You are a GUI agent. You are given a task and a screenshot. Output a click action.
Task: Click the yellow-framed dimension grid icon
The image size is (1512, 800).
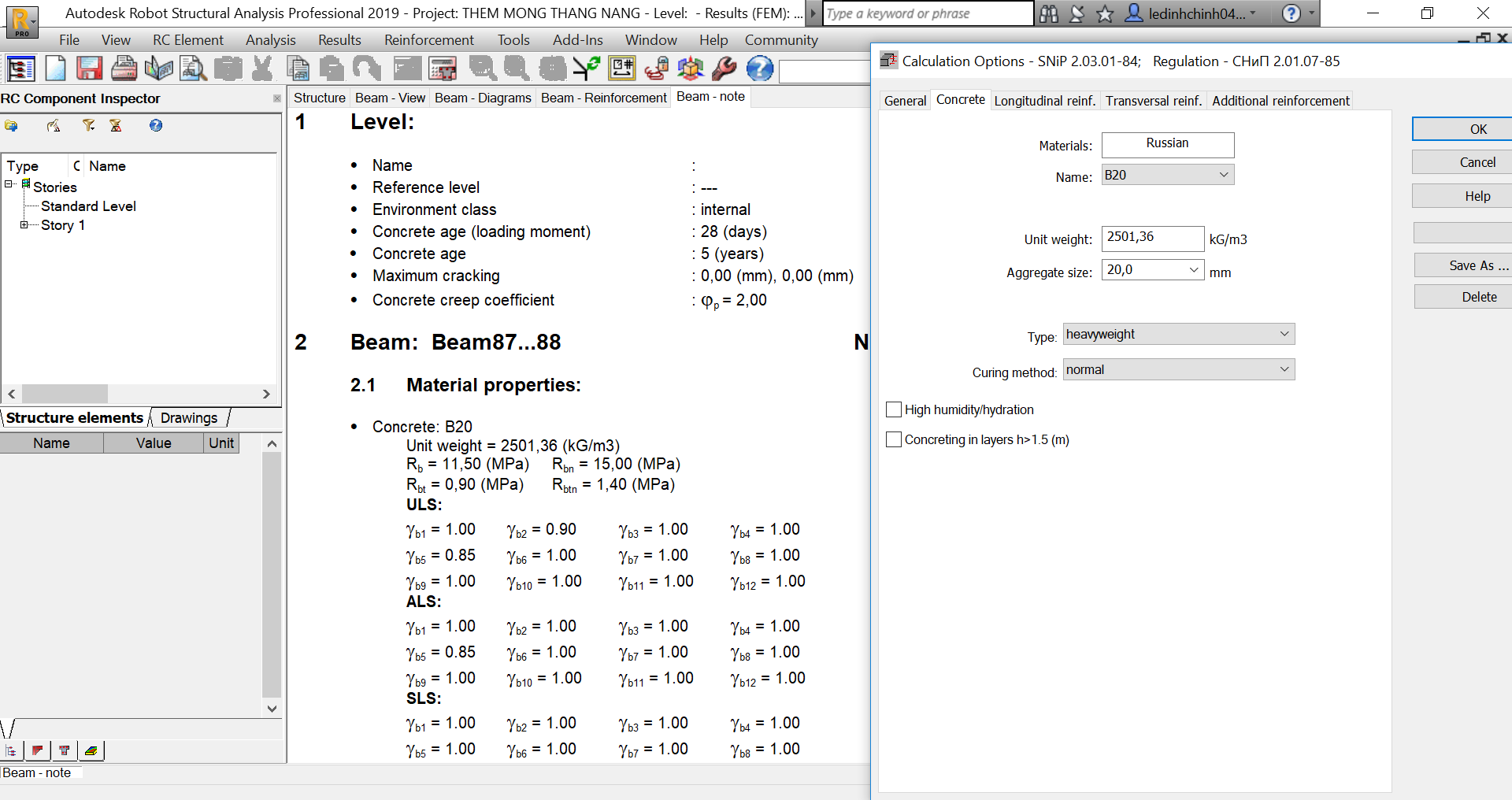622,69
